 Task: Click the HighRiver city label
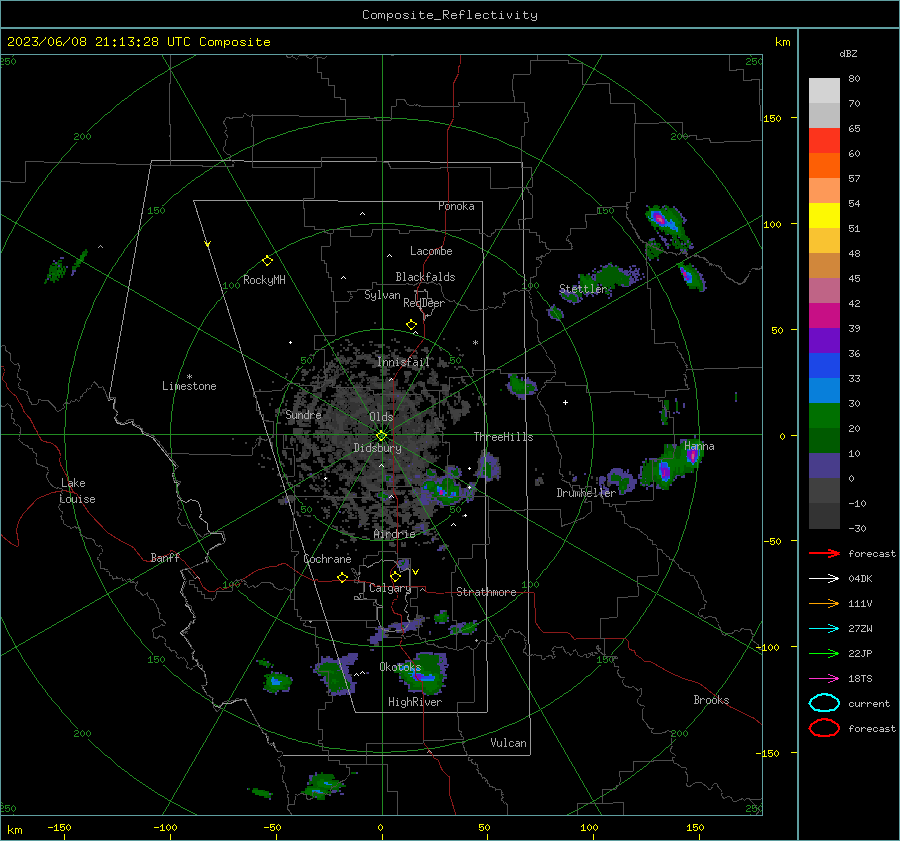pyautogui.click(x=415, y=702)
